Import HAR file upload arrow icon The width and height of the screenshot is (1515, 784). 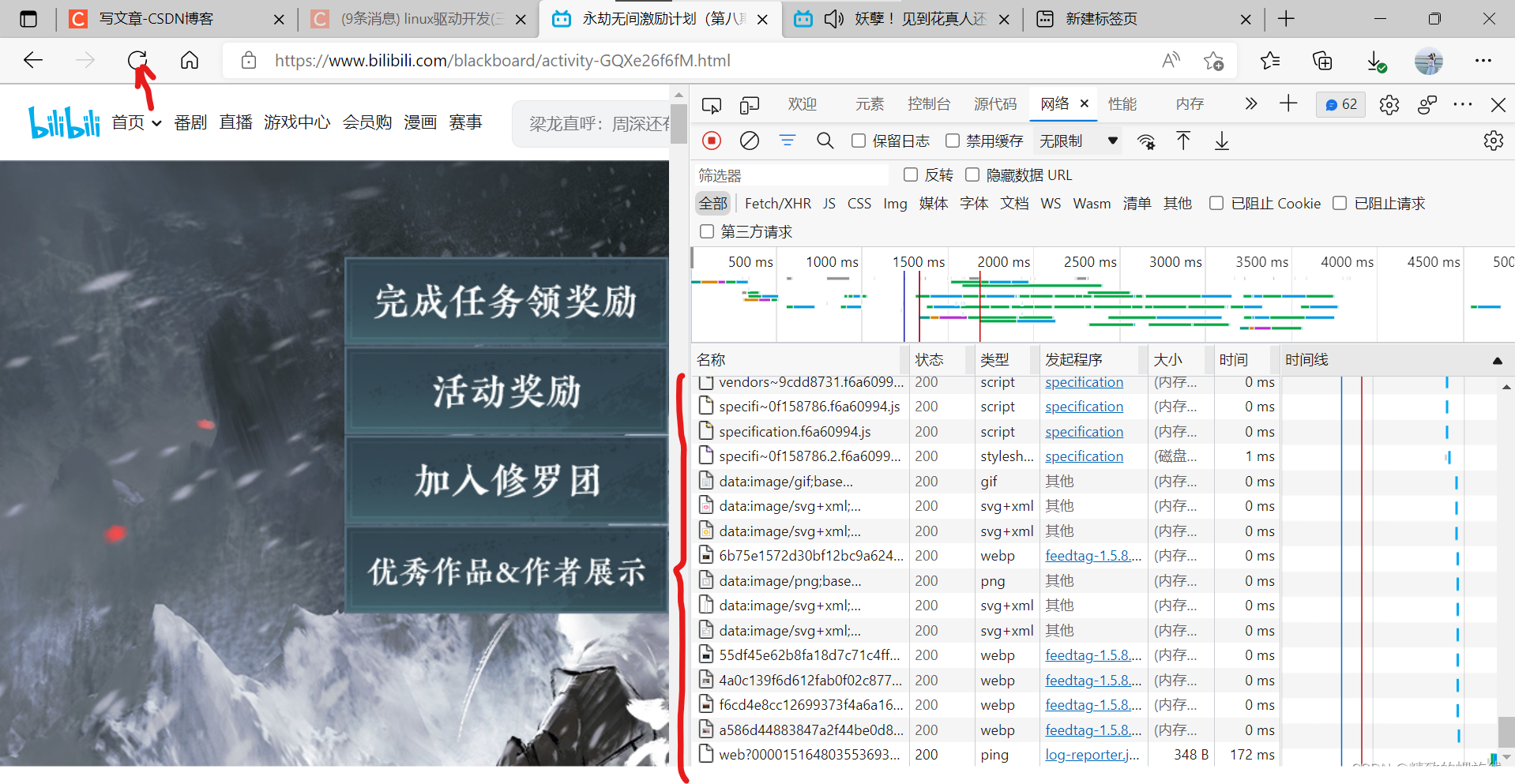click(x=1183, y=141)
